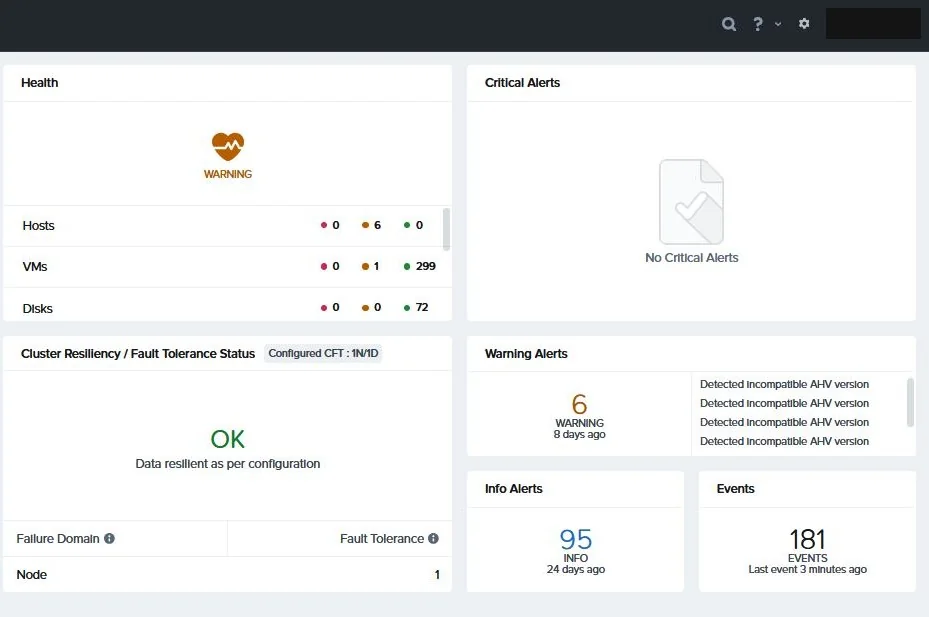The width and height of the screenshot is (929, 617).
Task: Open the settings gear icon
Action: tap(804, 24)
